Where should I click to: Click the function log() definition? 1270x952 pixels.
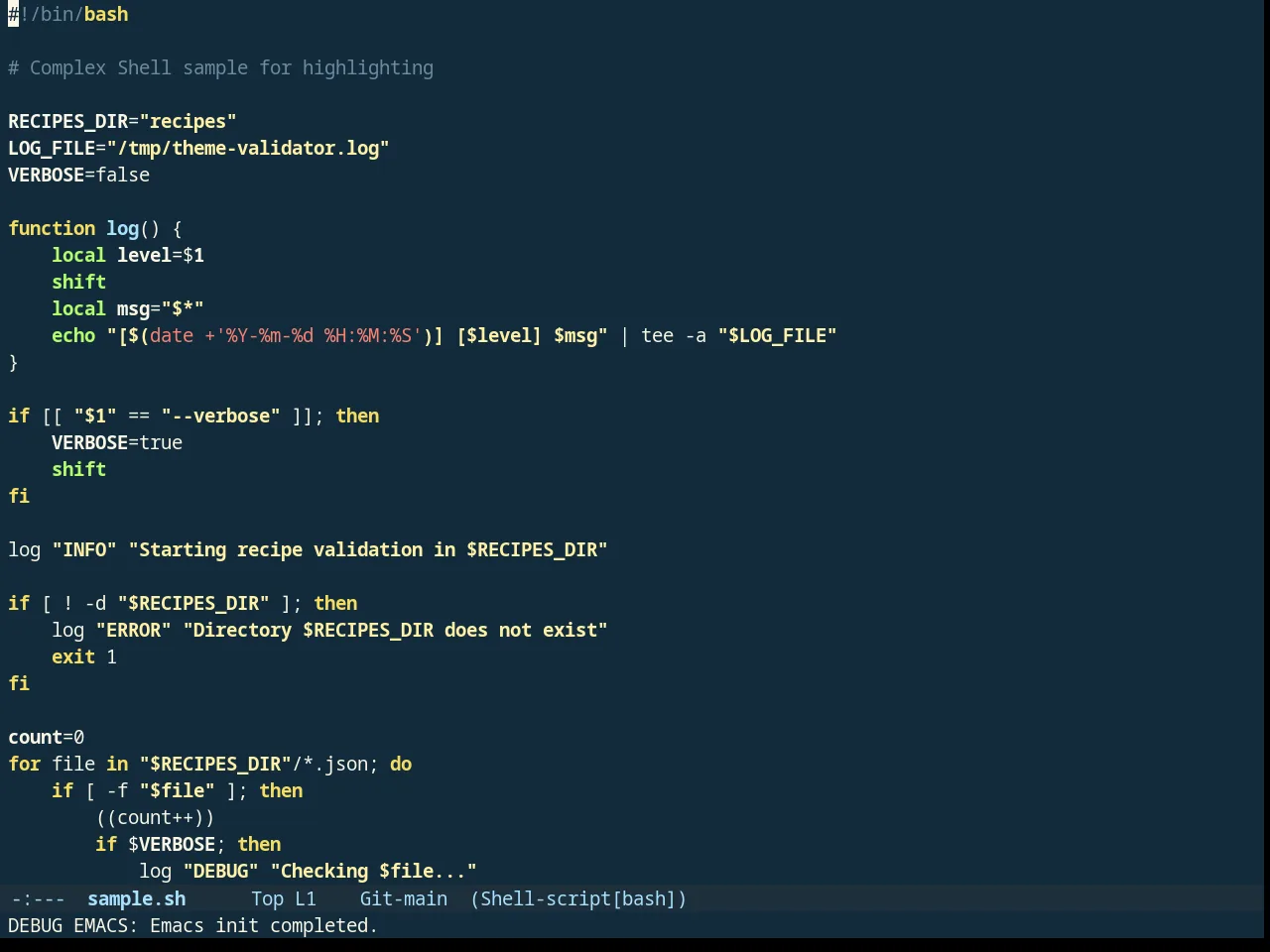pyautogui.click(x=95, y=229)
